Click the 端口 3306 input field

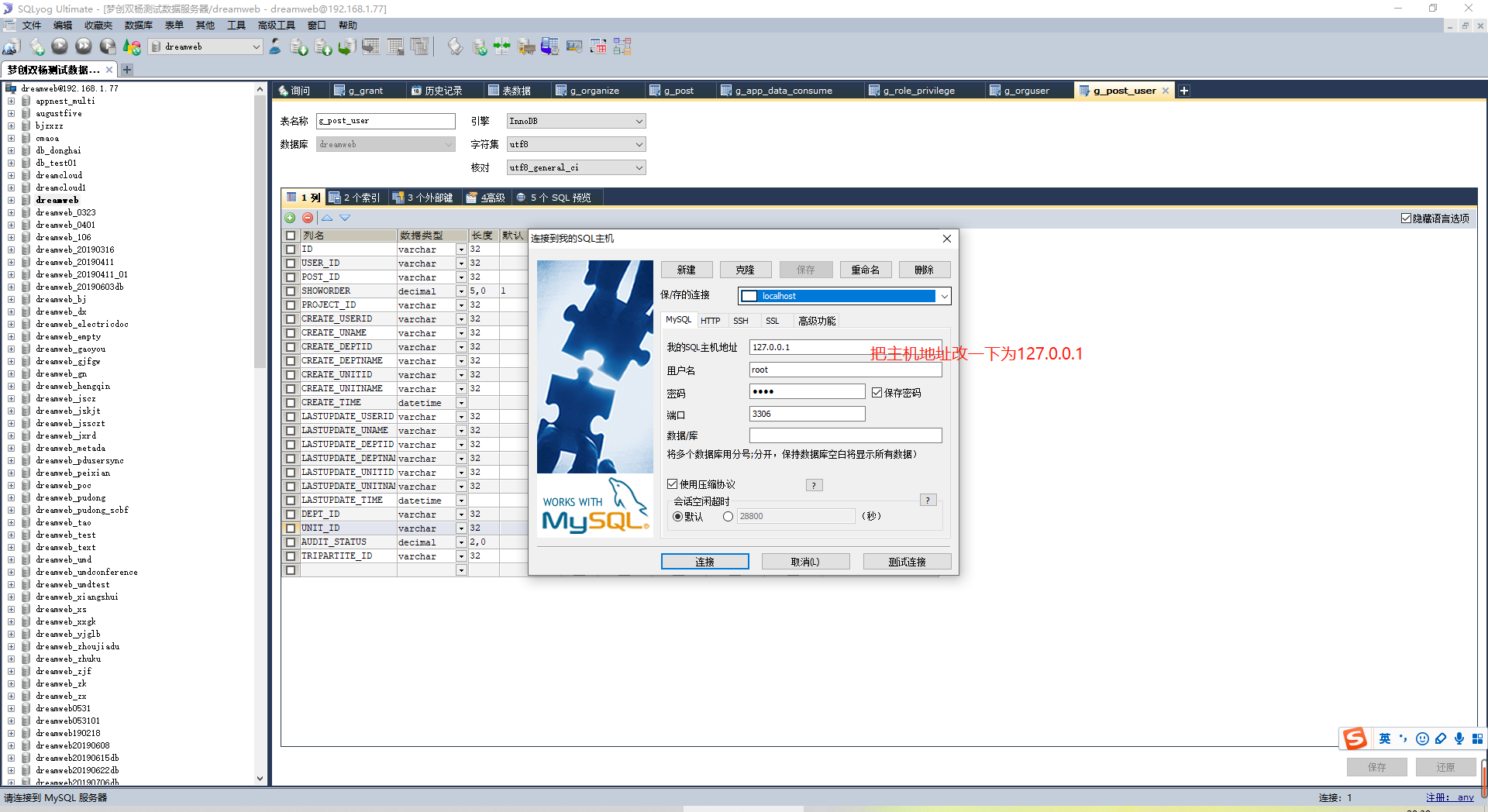tap(807, 414)
